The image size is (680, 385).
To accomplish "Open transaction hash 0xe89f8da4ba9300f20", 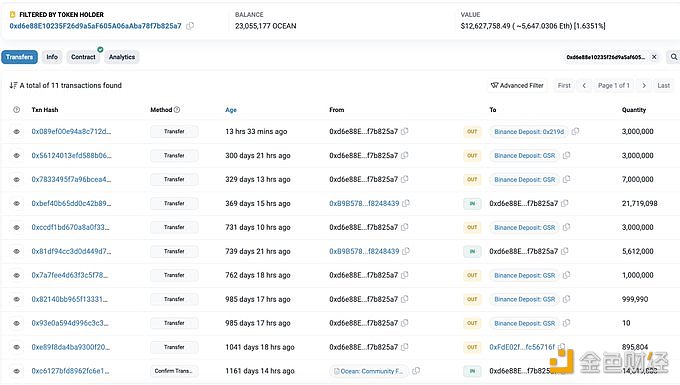I will [x=71, y=347].
